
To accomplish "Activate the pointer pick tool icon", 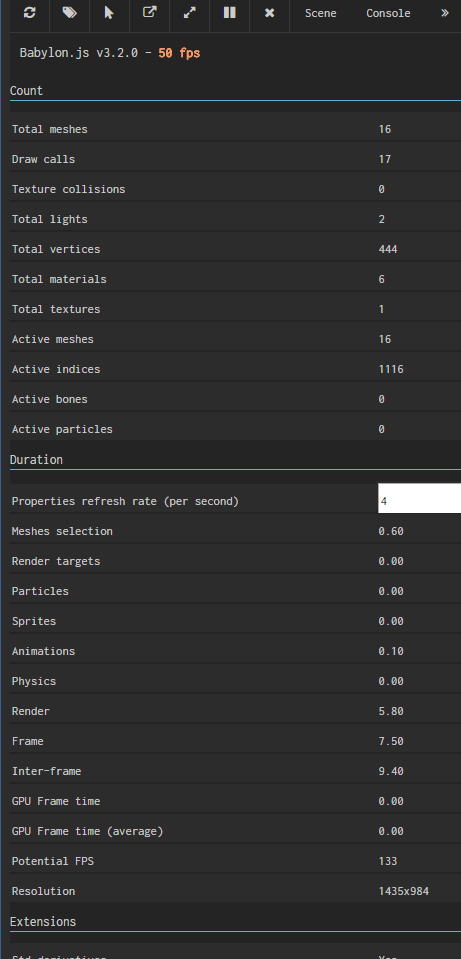I will pos(109,13).
